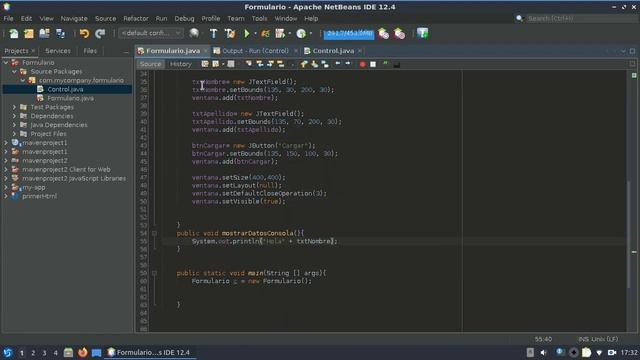Click the Save All toolbar icon
The height and width of the screenshot is (360, 640).
[x=60, y=33]
